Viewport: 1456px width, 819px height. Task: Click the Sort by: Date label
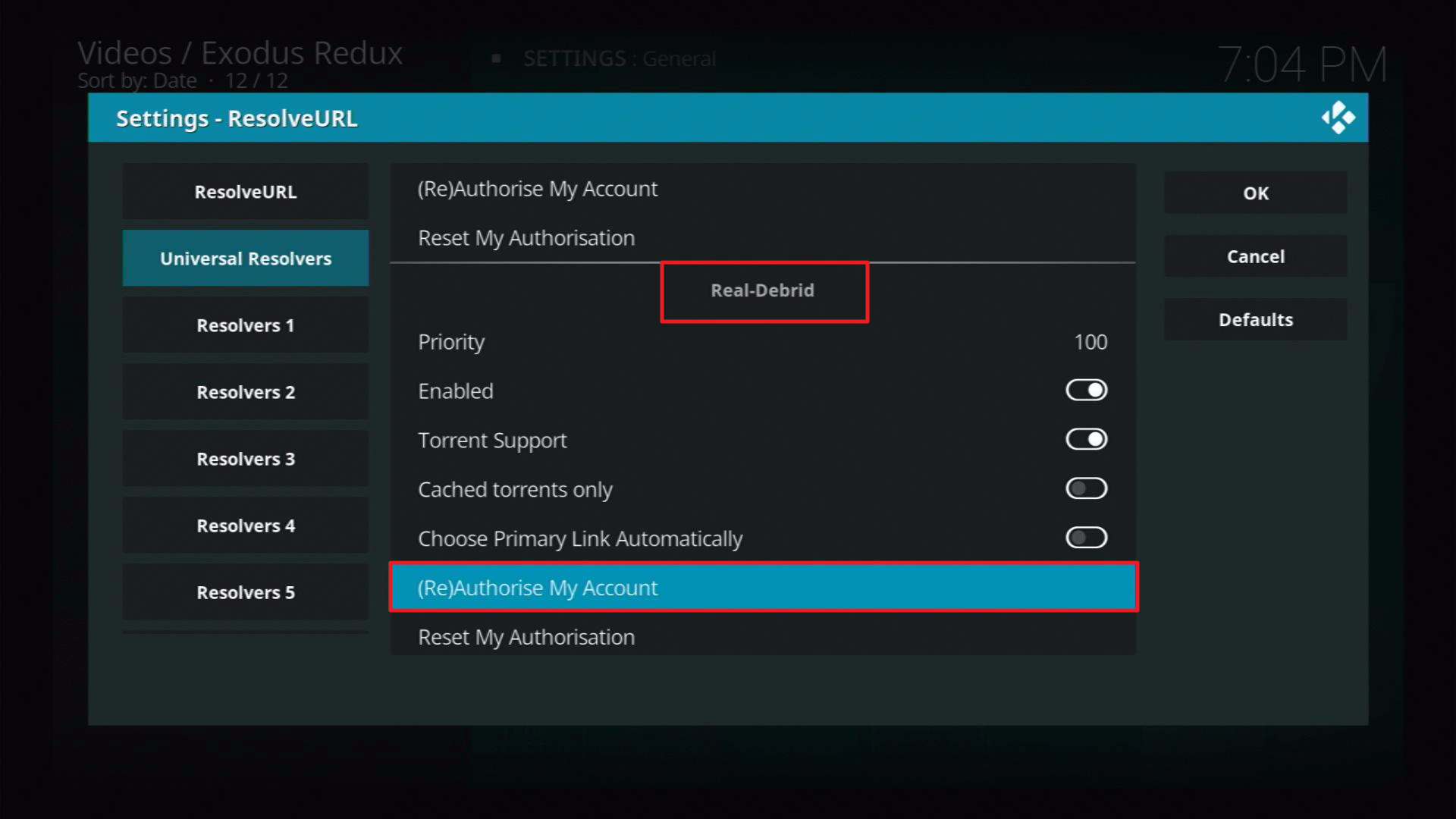tap(137, 80)
